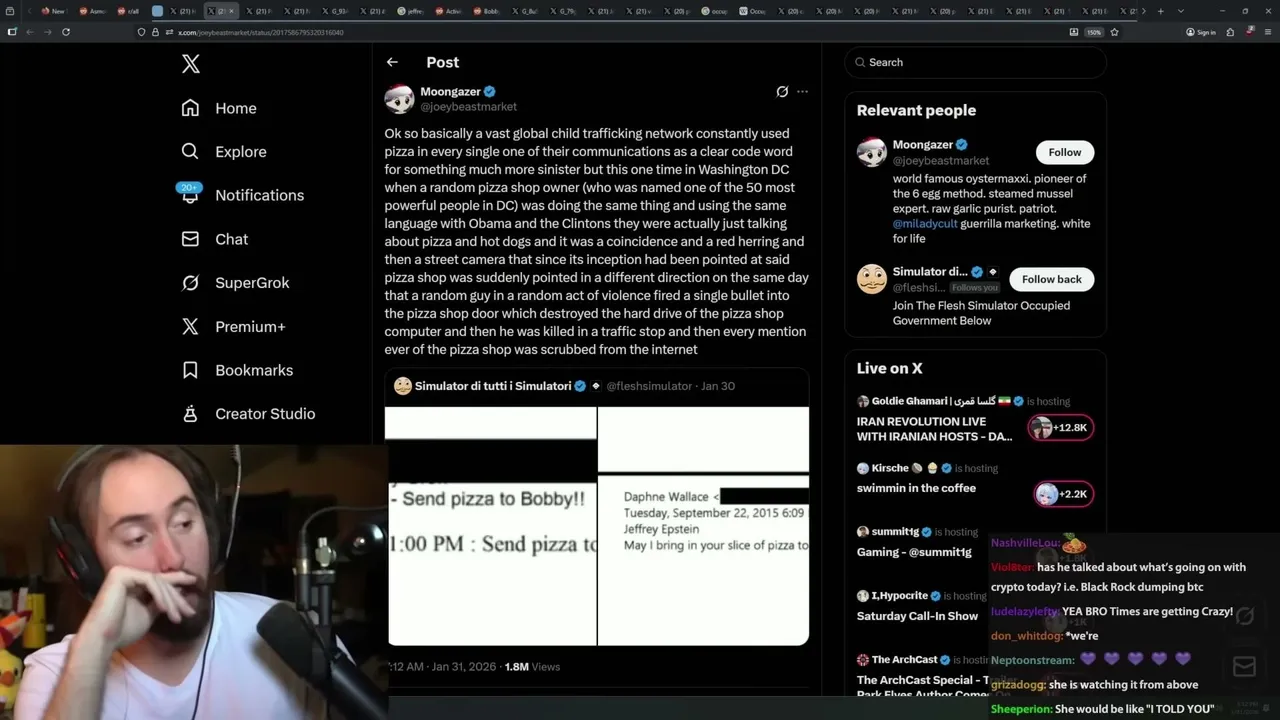Click the browser reload button

pyautogui.click(x=66, y=32)
